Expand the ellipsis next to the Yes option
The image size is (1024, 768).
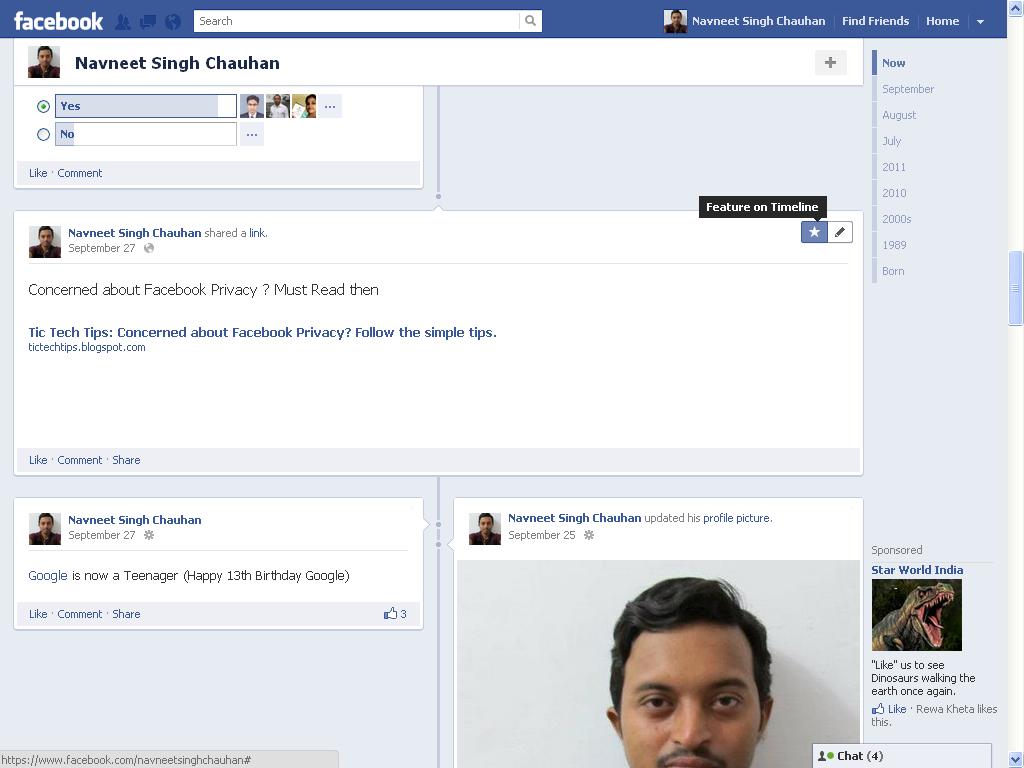330,105
